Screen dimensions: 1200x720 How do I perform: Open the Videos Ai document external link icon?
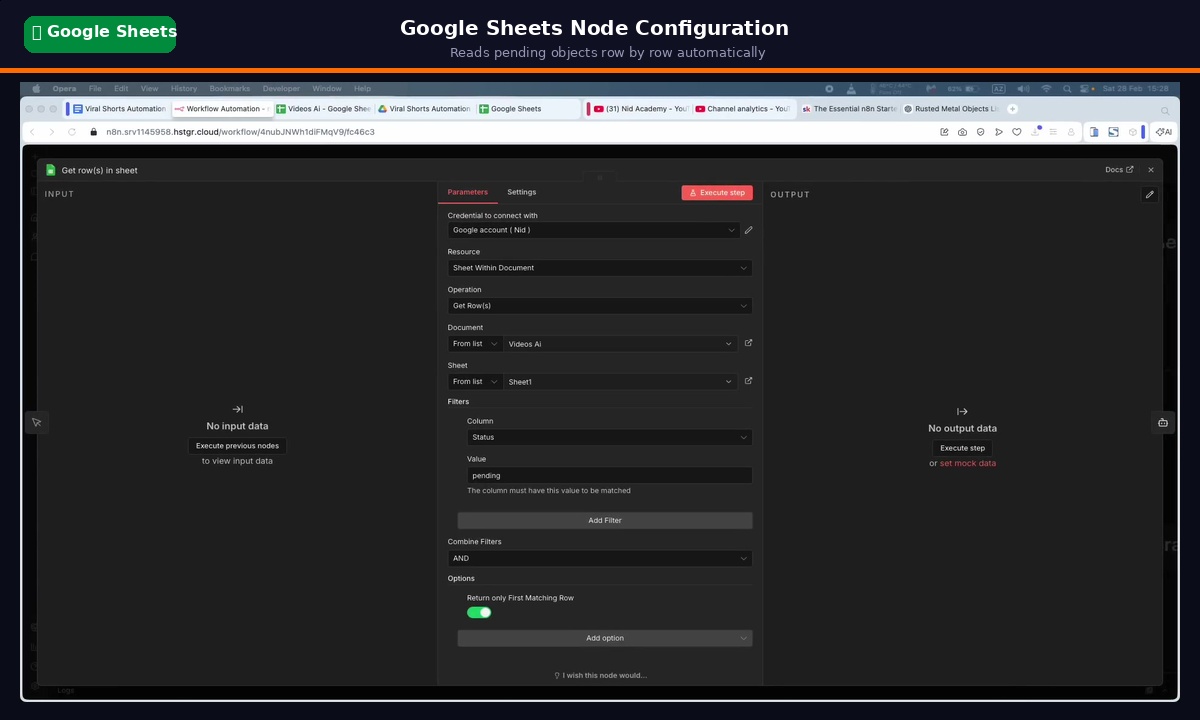click(x=748, y=343)
